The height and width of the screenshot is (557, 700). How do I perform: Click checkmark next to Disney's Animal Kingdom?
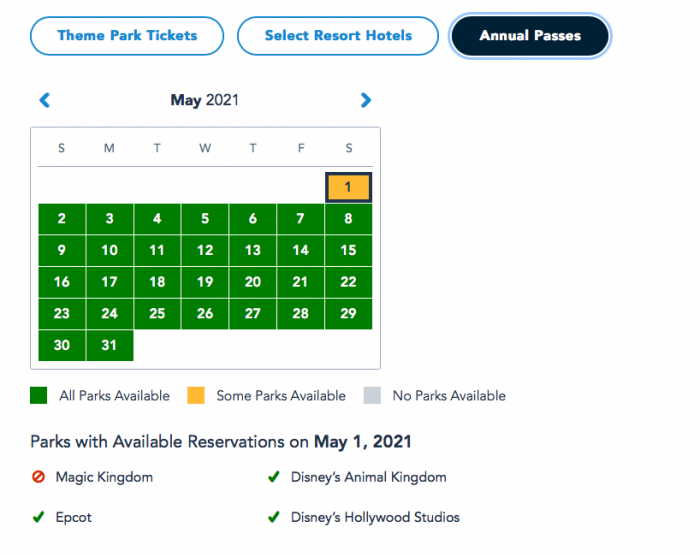(273, 478)
